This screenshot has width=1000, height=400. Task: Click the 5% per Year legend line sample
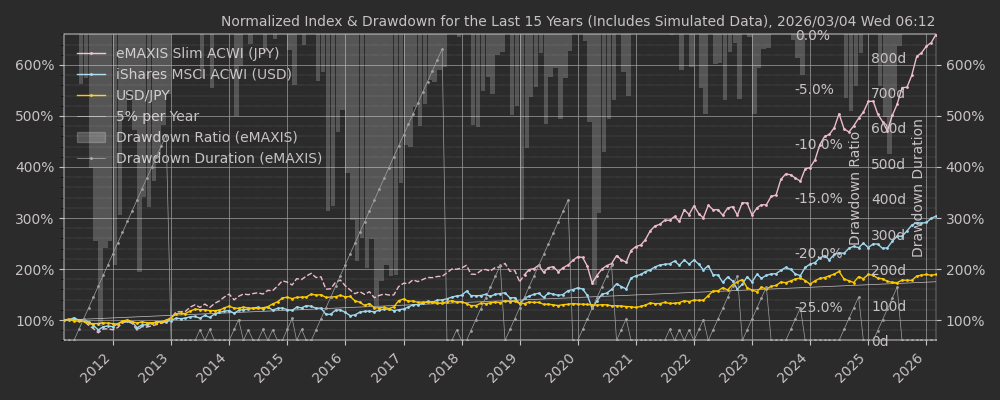click(x=91, y=116)
